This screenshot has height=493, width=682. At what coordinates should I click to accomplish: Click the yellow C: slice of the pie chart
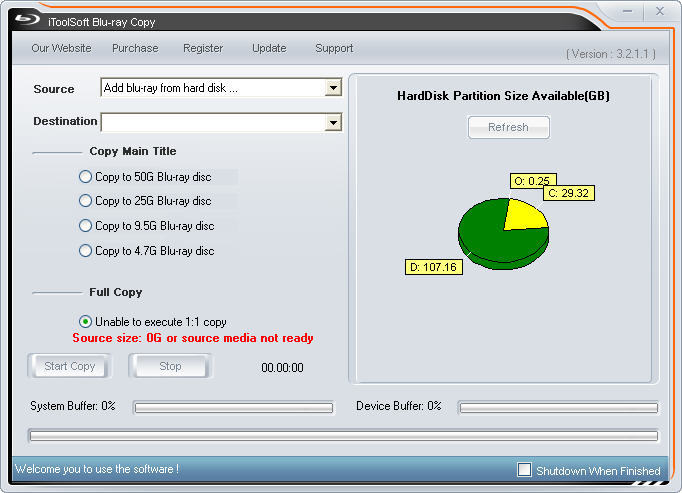[x=525, y=215]
